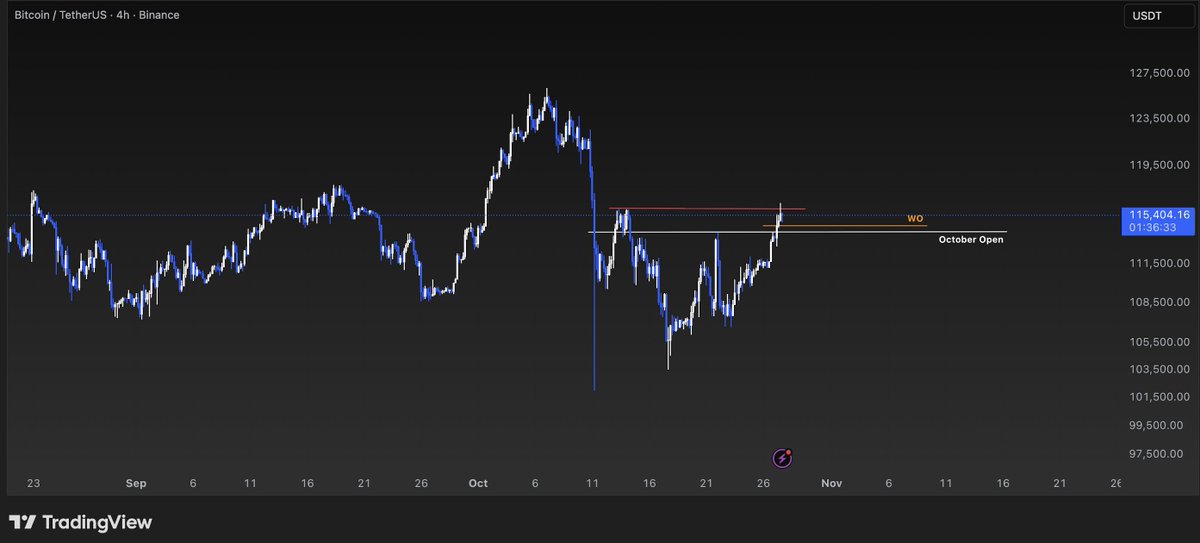Select the red horizontal resistance line
The width and height of the screenshot is (1200, 543).
pos(707,208)
